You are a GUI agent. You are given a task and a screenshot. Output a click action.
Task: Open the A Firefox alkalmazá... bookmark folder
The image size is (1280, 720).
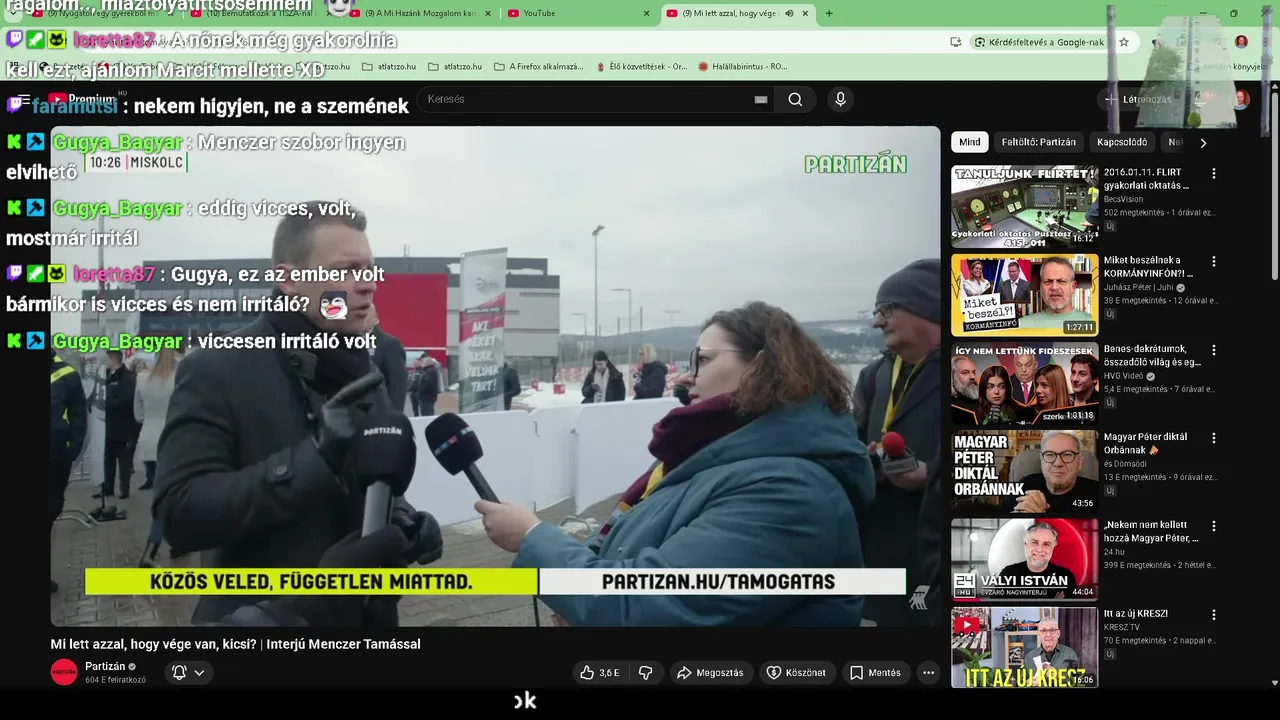538,66
